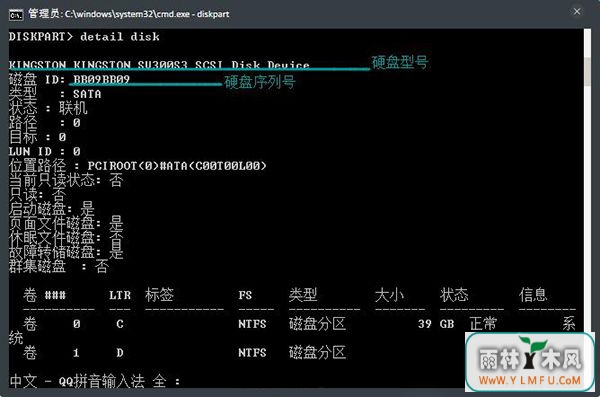Click the 正常 status of volume 0

tap(483, 324)
